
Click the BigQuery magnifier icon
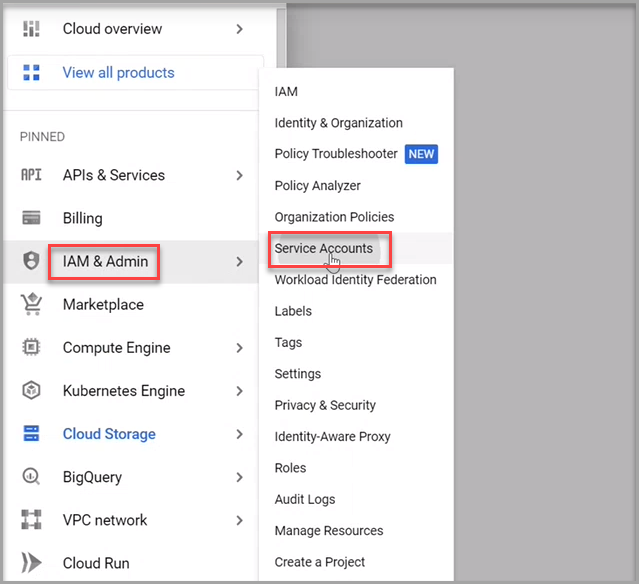(31, 477)
